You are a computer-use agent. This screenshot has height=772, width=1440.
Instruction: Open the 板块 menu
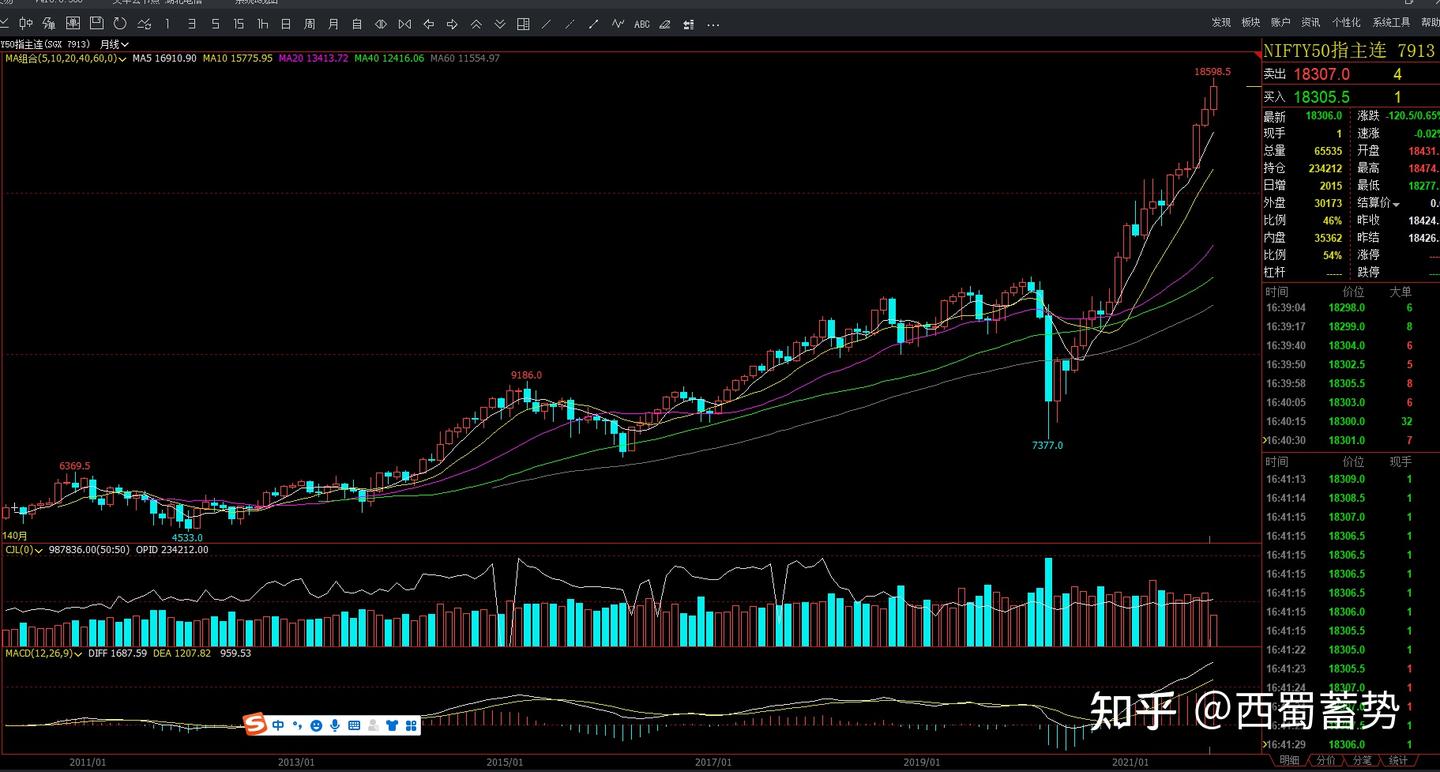coord(1251,23)
